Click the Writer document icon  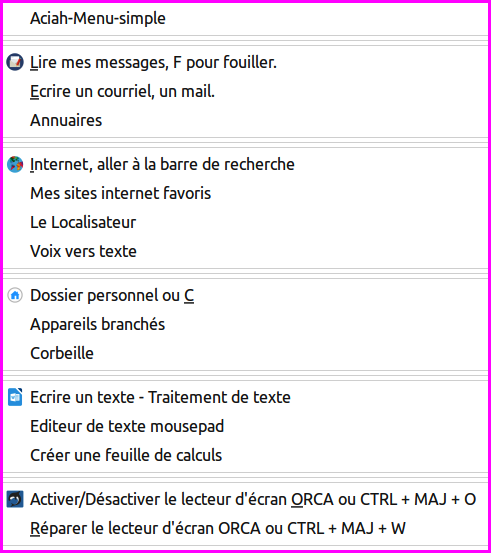15,397
